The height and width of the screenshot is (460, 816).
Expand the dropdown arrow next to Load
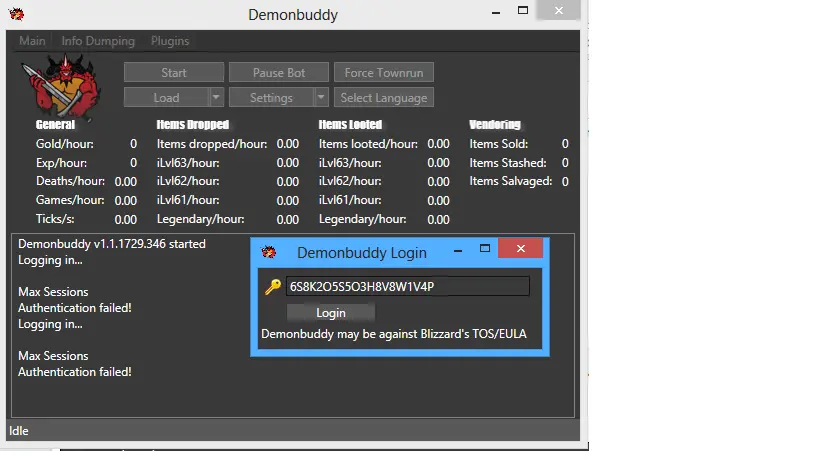(x=217, y=98)
